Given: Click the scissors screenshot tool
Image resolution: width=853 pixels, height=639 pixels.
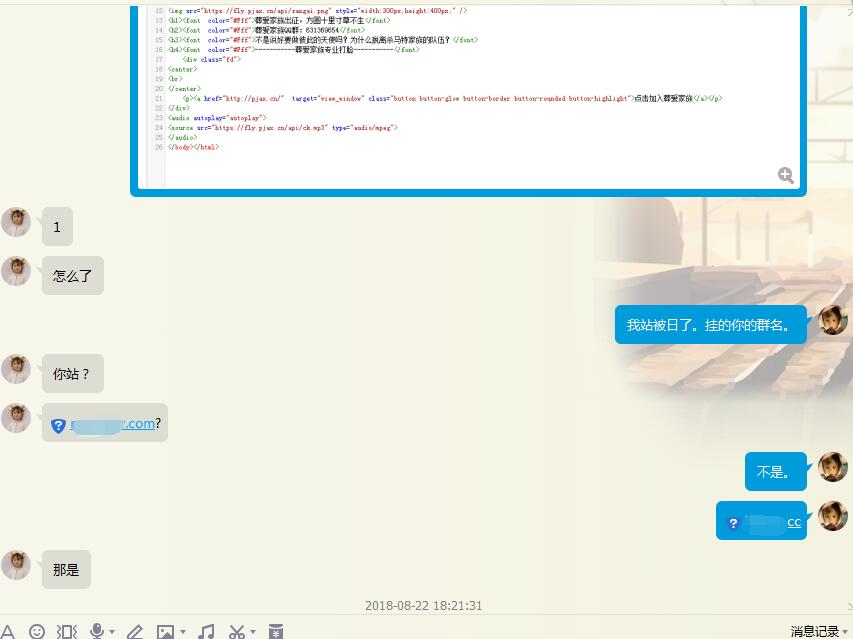Looking at the screenshot, I should pos(236,631).
